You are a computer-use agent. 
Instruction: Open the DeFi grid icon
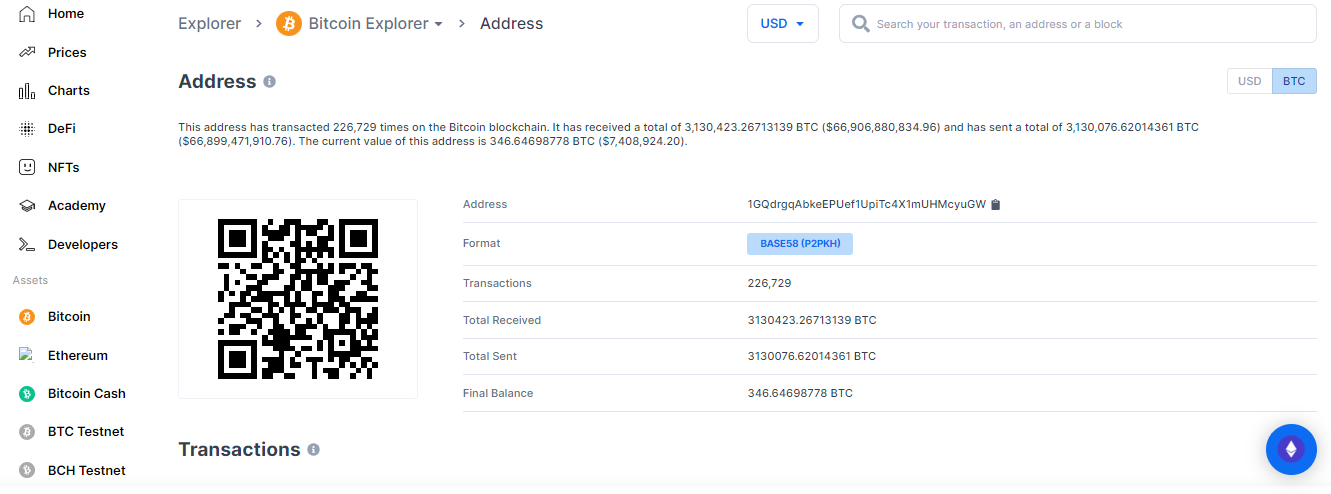[x=27, y=129]
